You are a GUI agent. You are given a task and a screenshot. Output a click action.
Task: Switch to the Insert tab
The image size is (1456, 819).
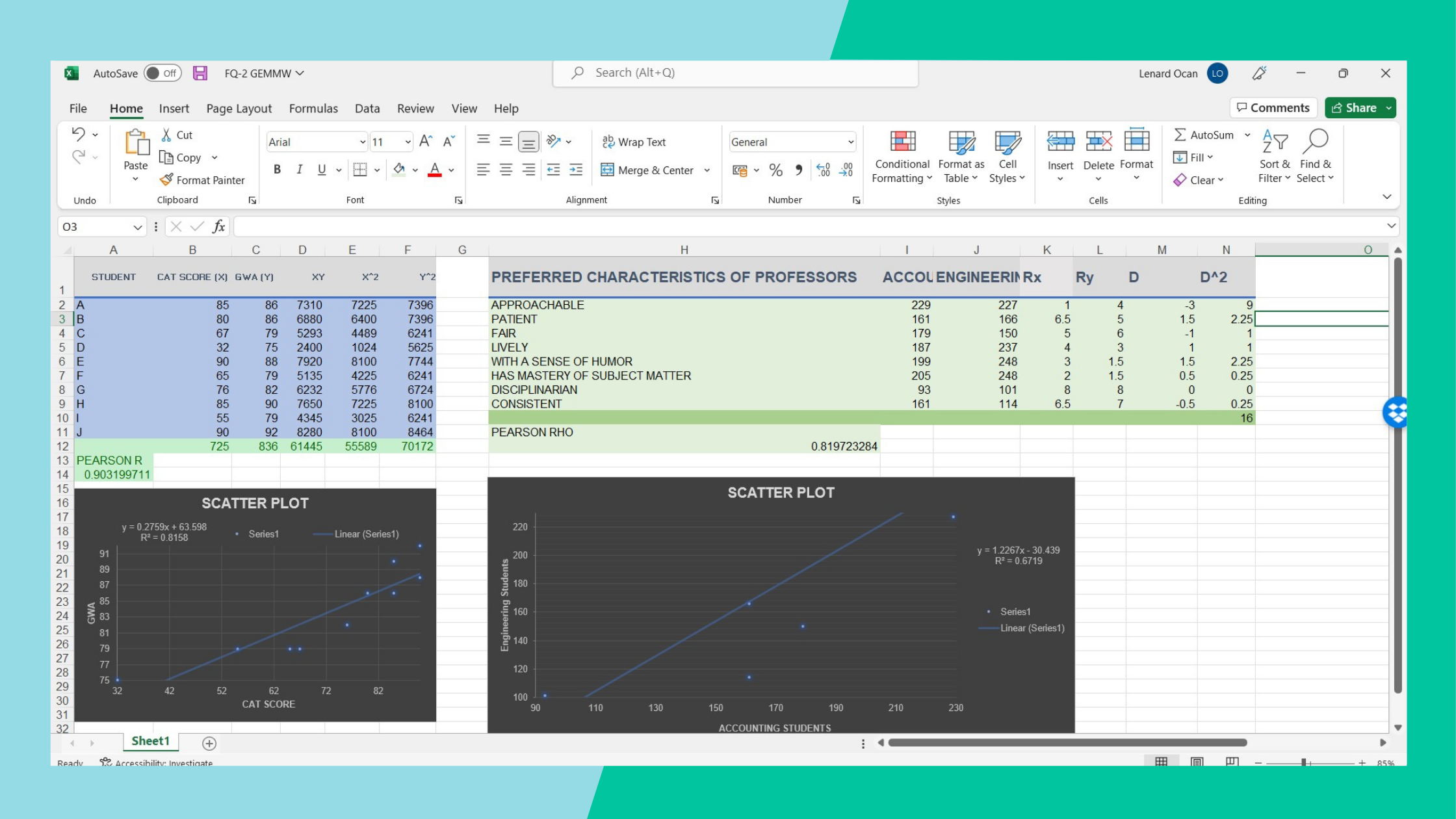(174, 109)
